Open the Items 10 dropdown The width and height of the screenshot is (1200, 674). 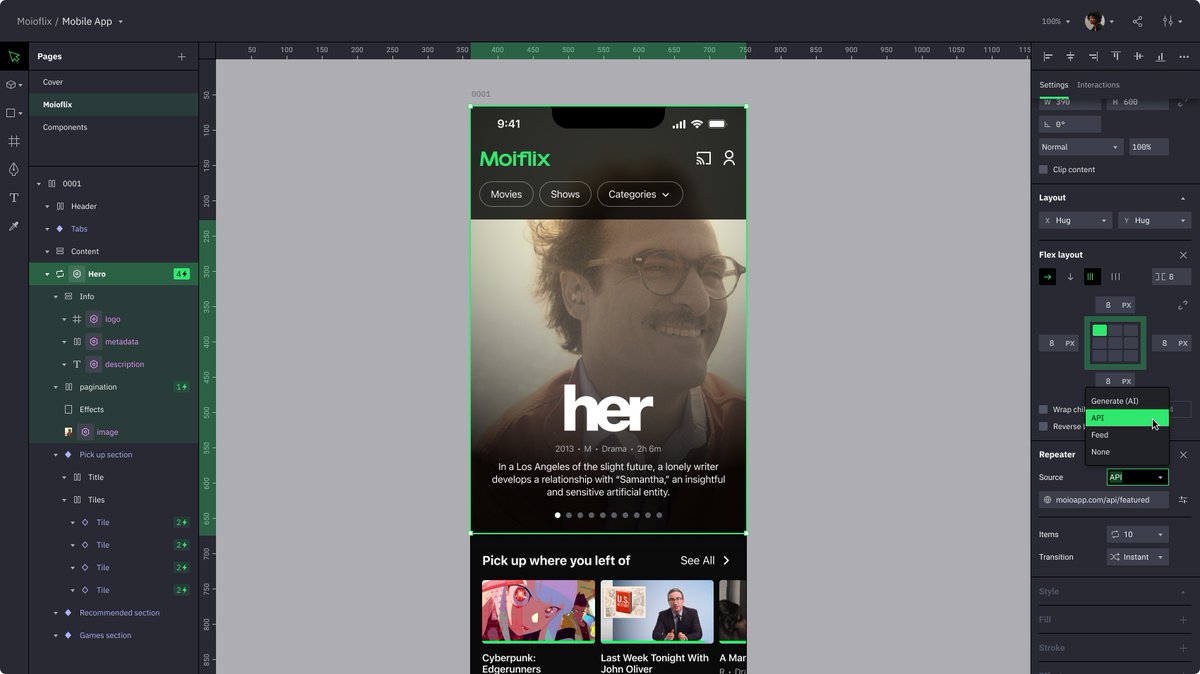click(1137, 535)
